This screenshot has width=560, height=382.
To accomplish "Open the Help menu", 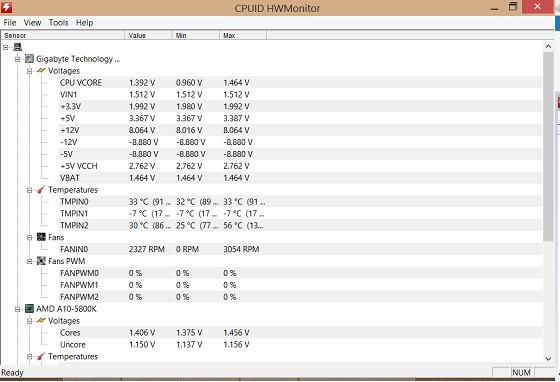I will point(84,22).
